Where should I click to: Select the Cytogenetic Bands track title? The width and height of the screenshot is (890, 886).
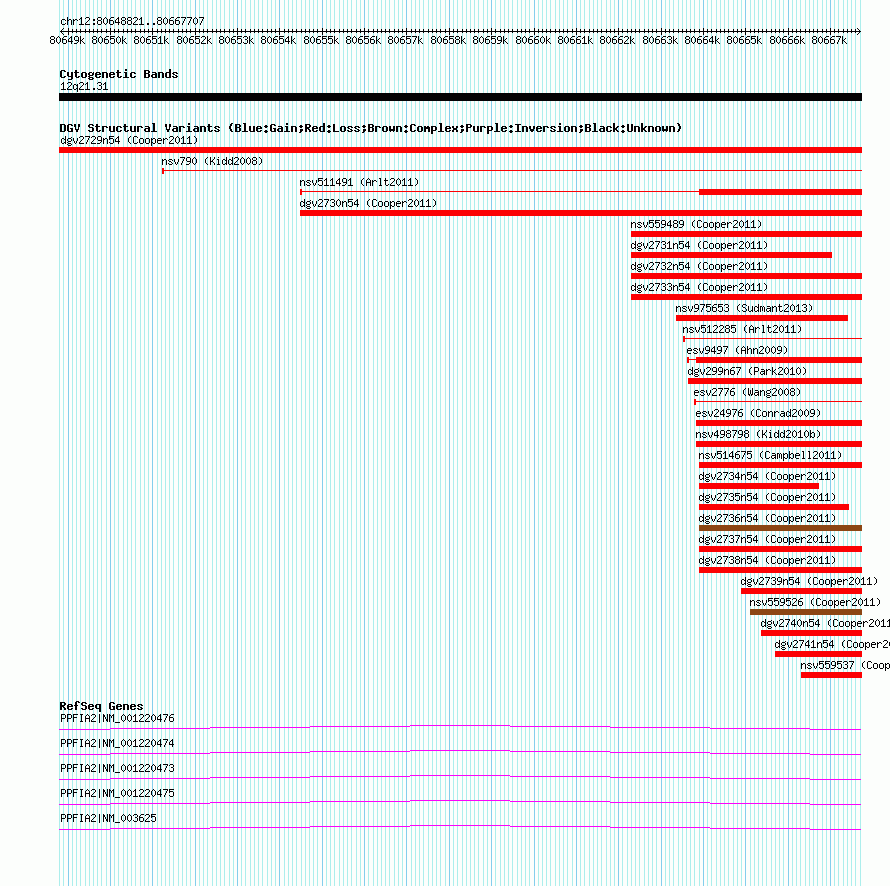[119, 74]
